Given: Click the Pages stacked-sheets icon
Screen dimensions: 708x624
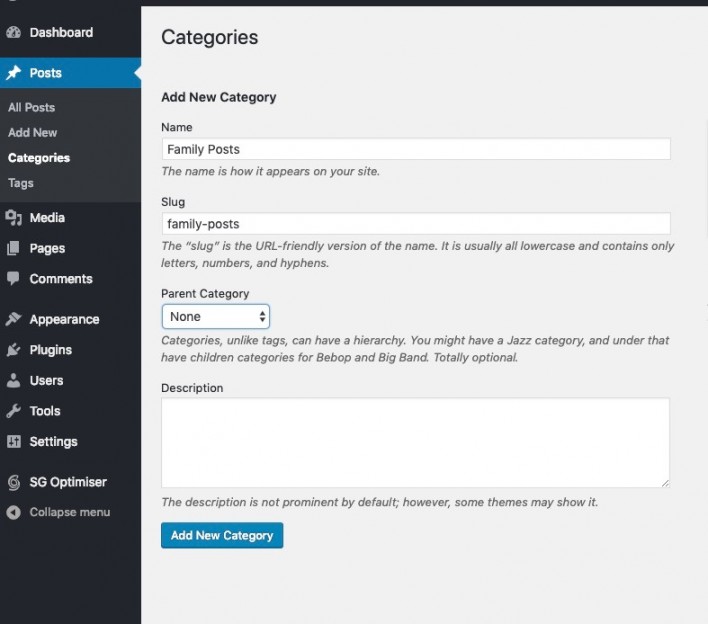Looking at the screenshot, I should 14,248.
